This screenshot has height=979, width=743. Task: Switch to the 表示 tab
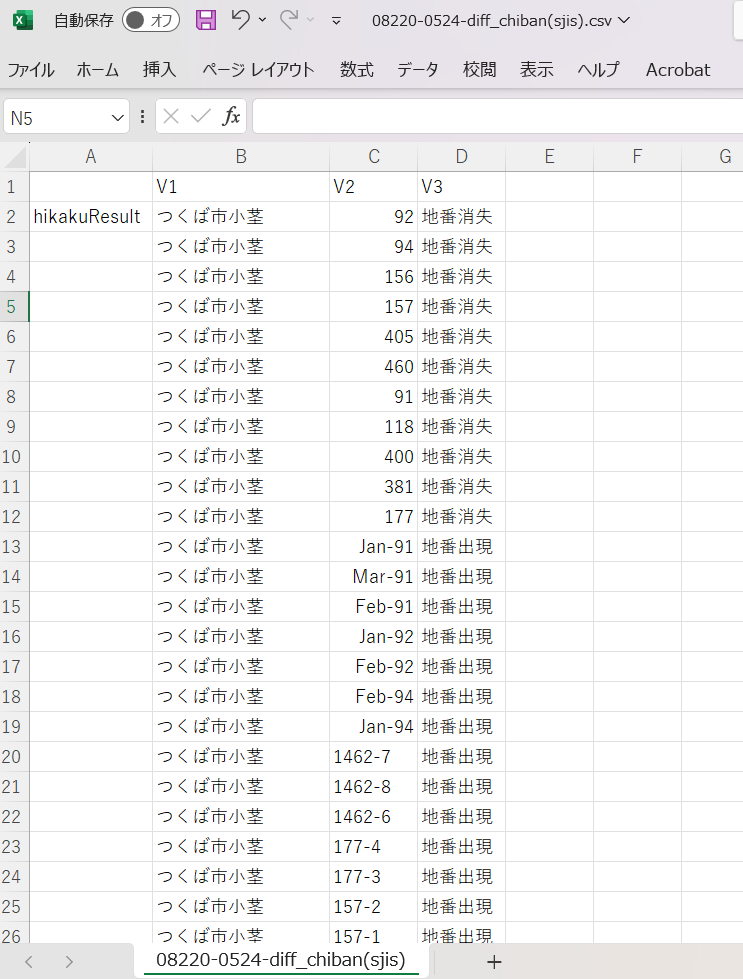click(x=536, y=69)
